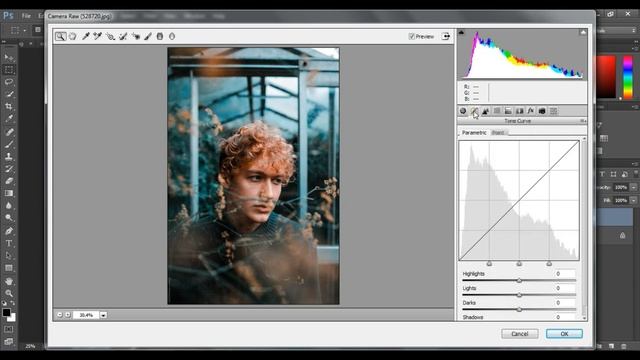Open the Tone Curve panel icon
This screenshot has height=360, width=640.
point(474,111)
